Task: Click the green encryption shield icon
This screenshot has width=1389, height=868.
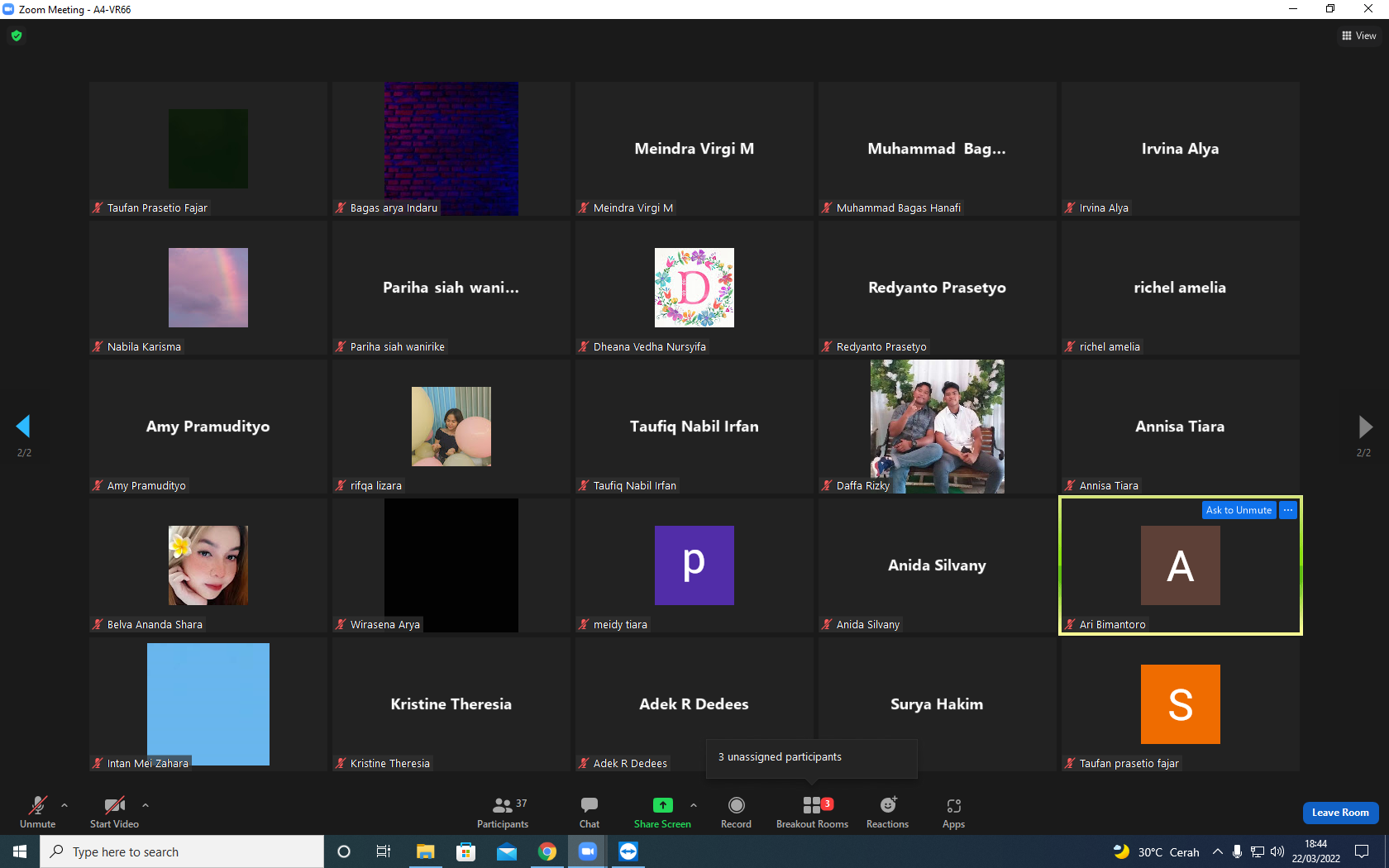Action: (17, 36)
